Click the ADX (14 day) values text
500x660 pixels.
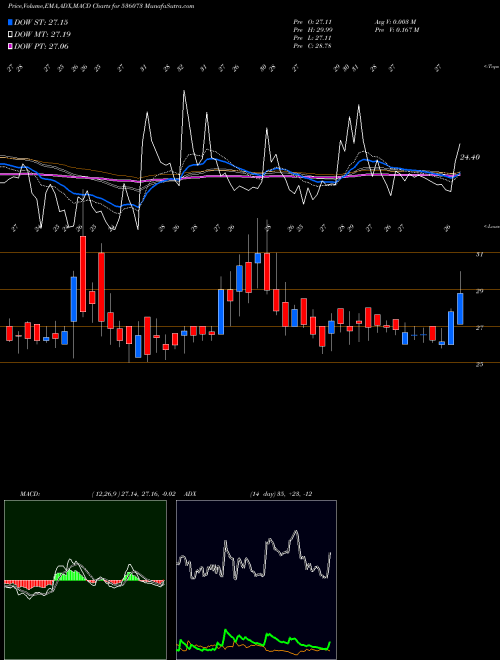click(x=281, y=494)
